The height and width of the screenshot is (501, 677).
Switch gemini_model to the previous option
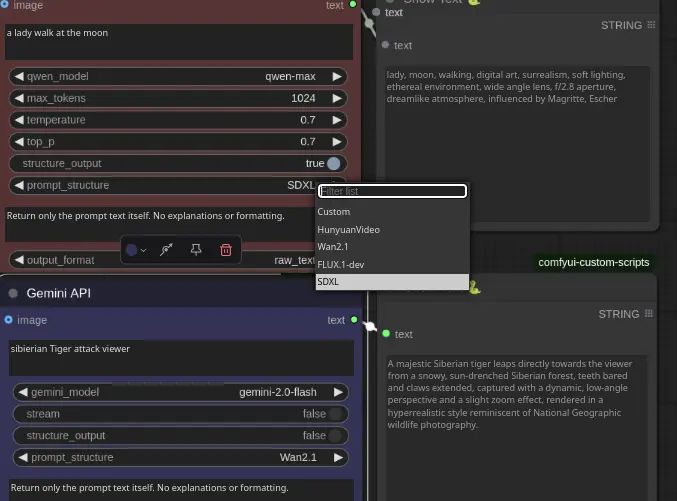coord(23,392)
